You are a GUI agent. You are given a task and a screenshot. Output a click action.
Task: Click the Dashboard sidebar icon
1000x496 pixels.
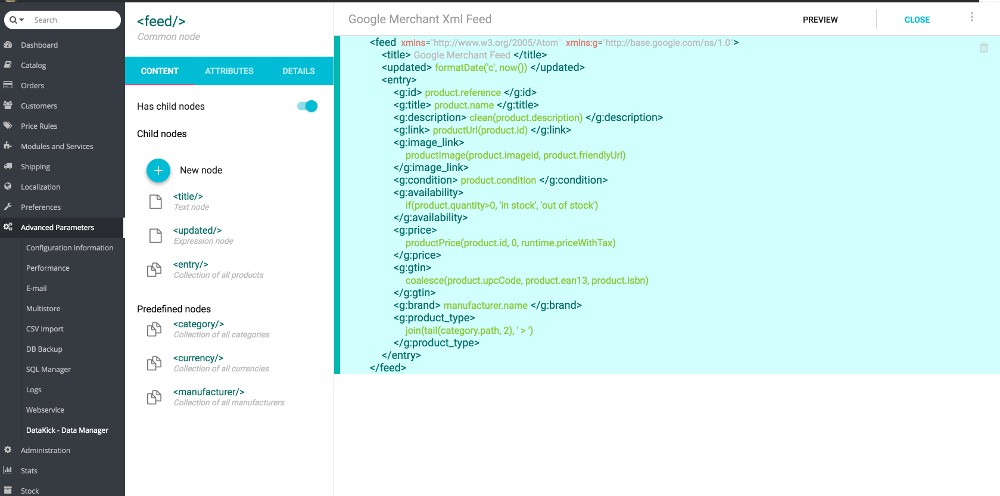point(8,45)
